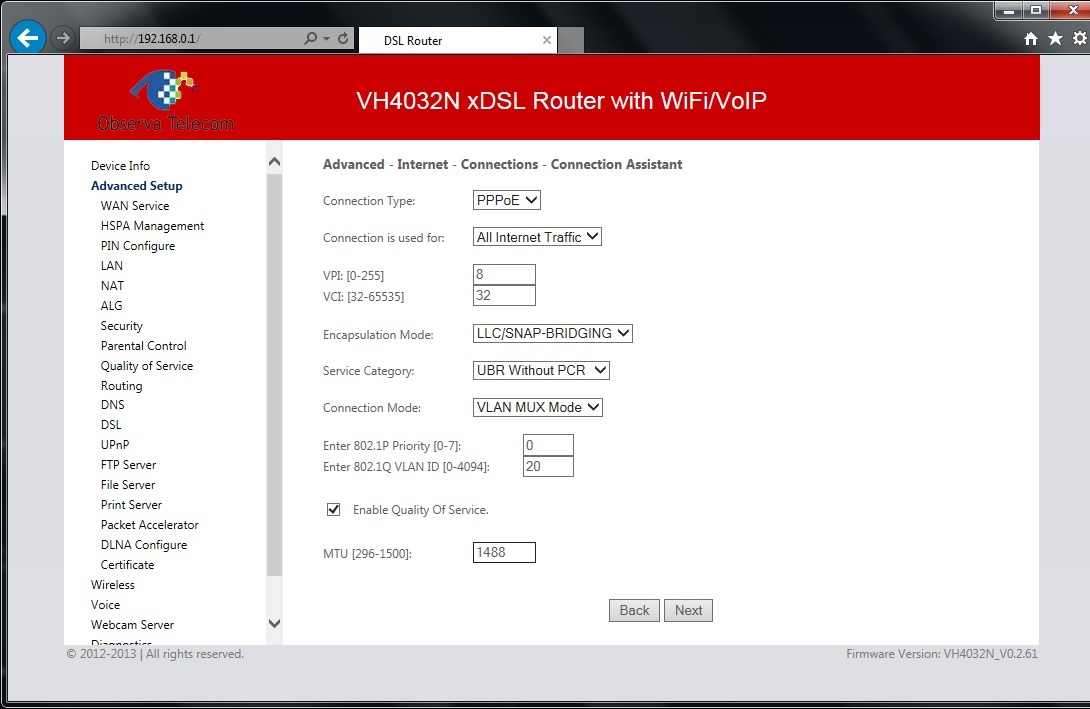1090x709 pixels.
Task: Open Certificate in sidebar
Action: pos(127,565)
